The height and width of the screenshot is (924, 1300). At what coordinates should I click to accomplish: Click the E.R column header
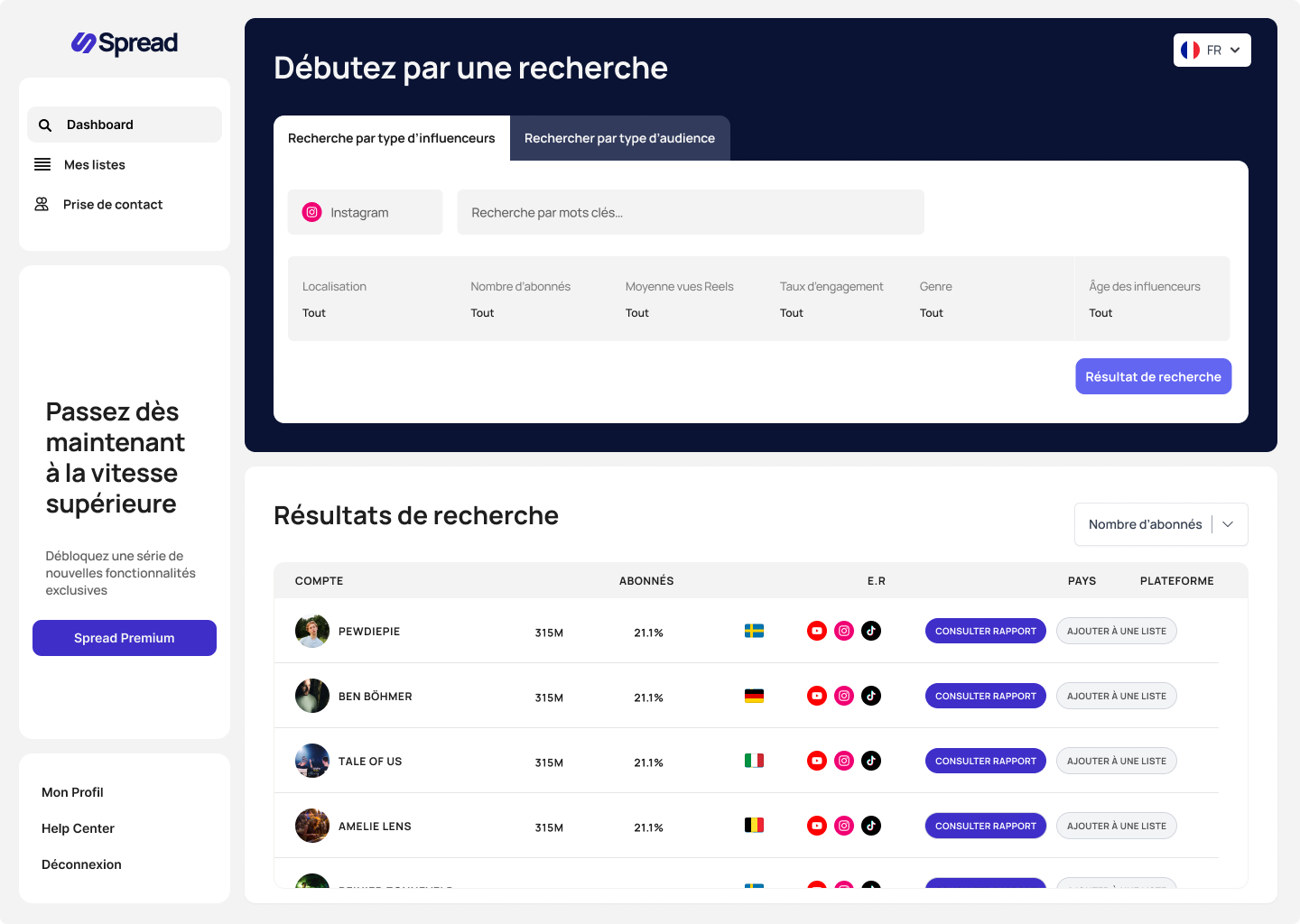click(x=877, y=581)
